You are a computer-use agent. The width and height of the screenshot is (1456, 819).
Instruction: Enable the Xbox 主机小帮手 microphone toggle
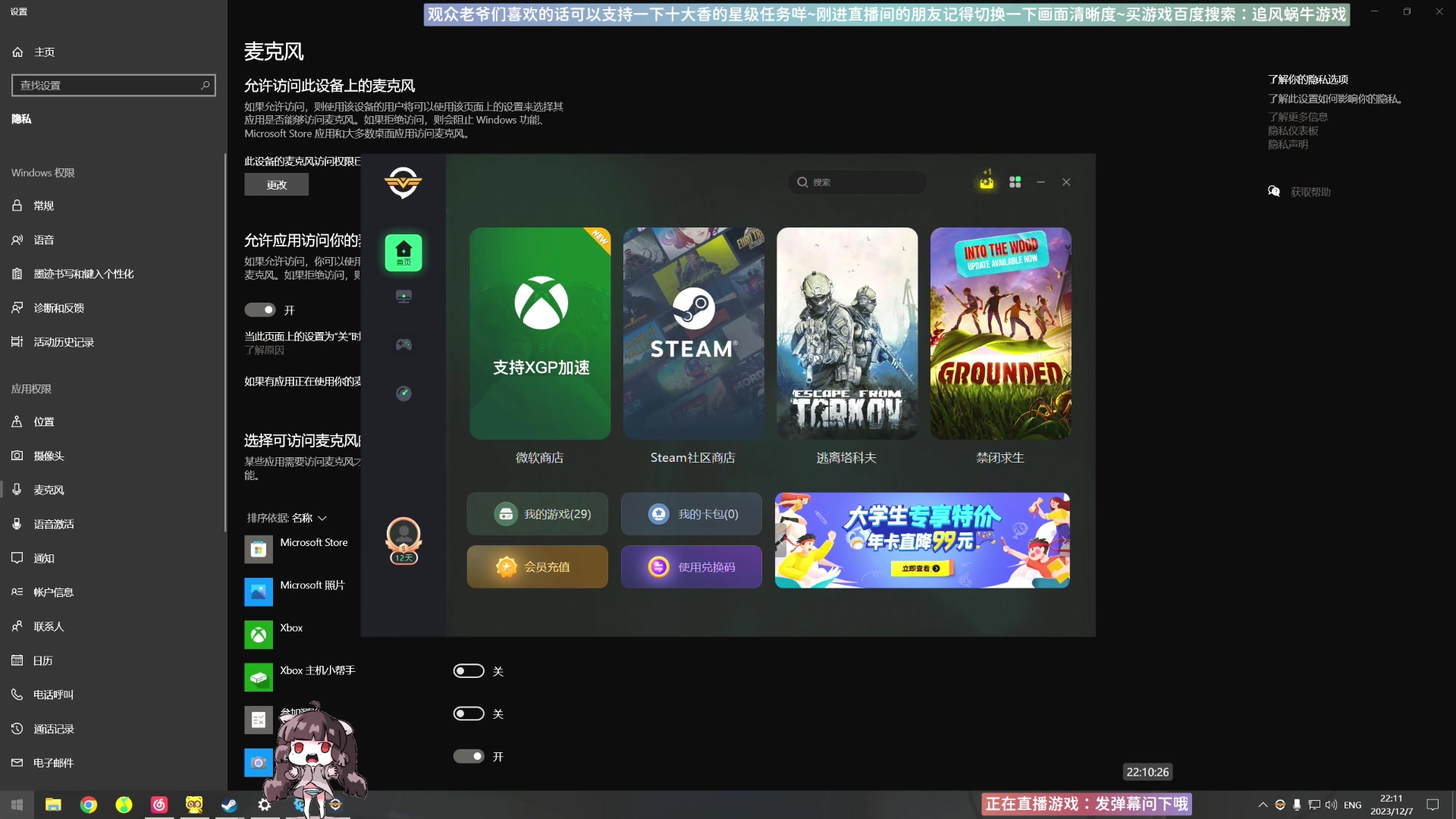click(468, 671)
